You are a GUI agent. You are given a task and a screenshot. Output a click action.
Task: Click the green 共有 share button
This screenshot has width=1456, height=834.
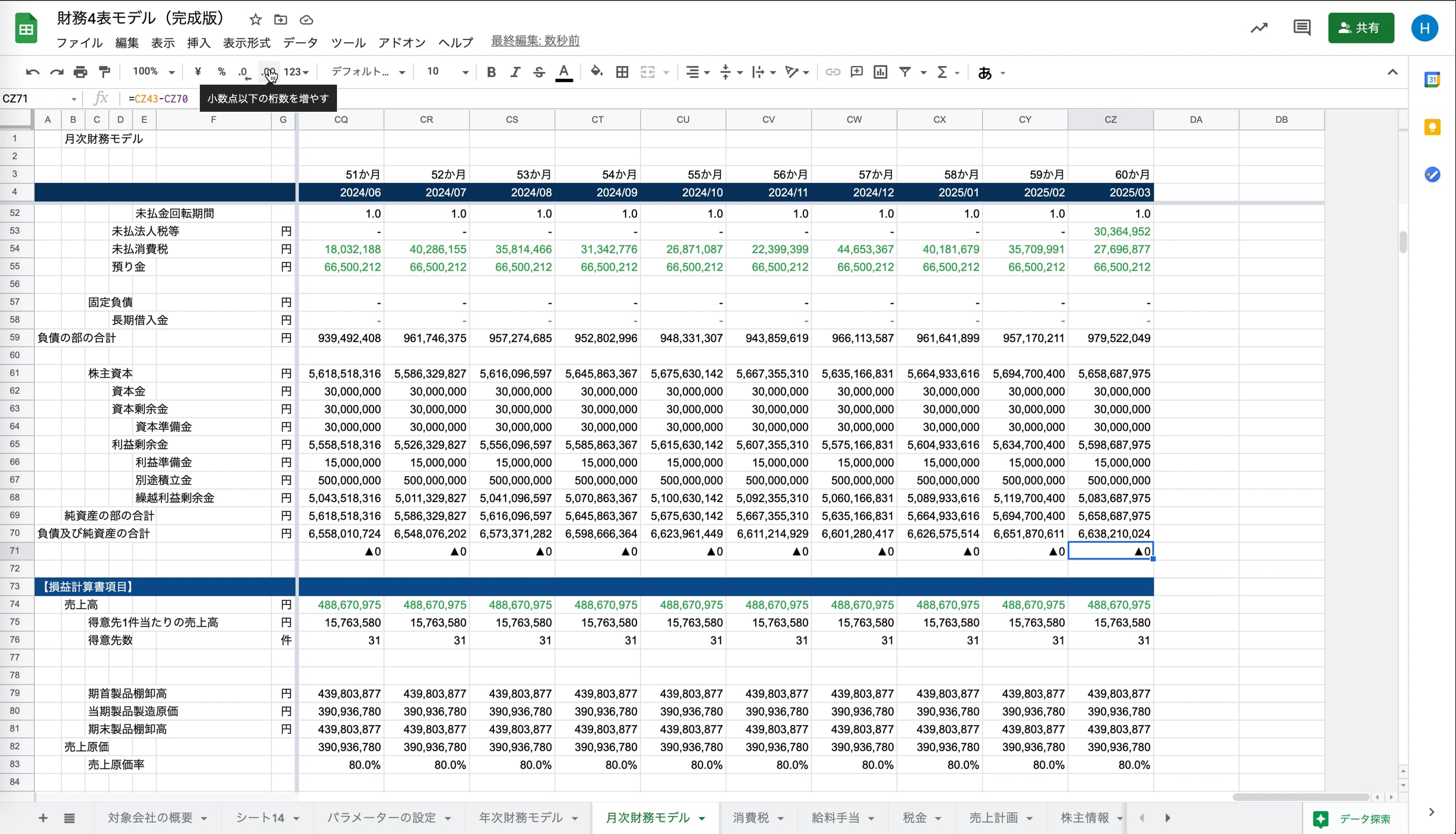click(x=1360, y=28)
